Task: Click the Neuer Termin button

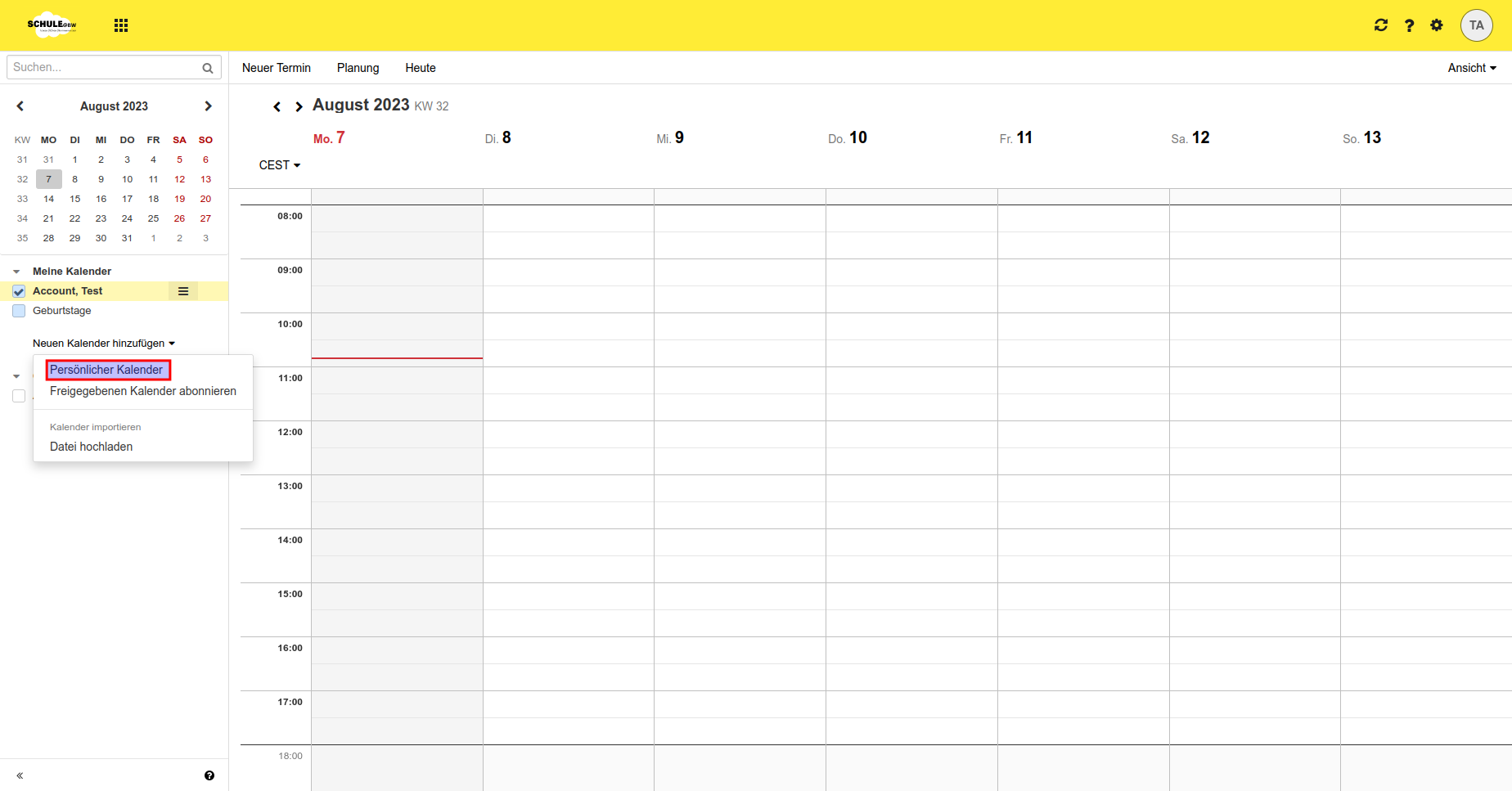Action: [276, 68]
